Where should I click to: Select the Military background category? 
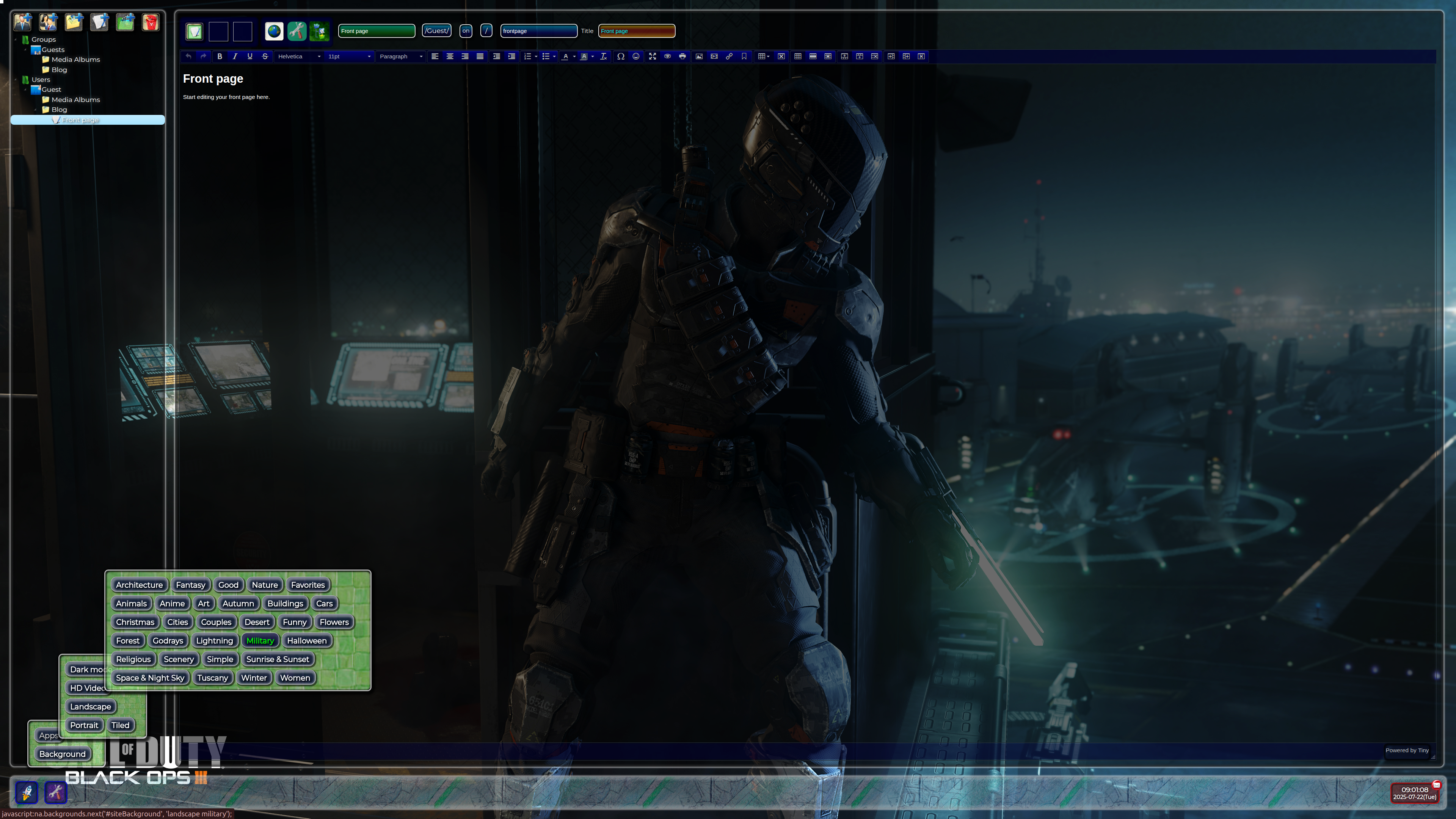[x=260, y=640]
